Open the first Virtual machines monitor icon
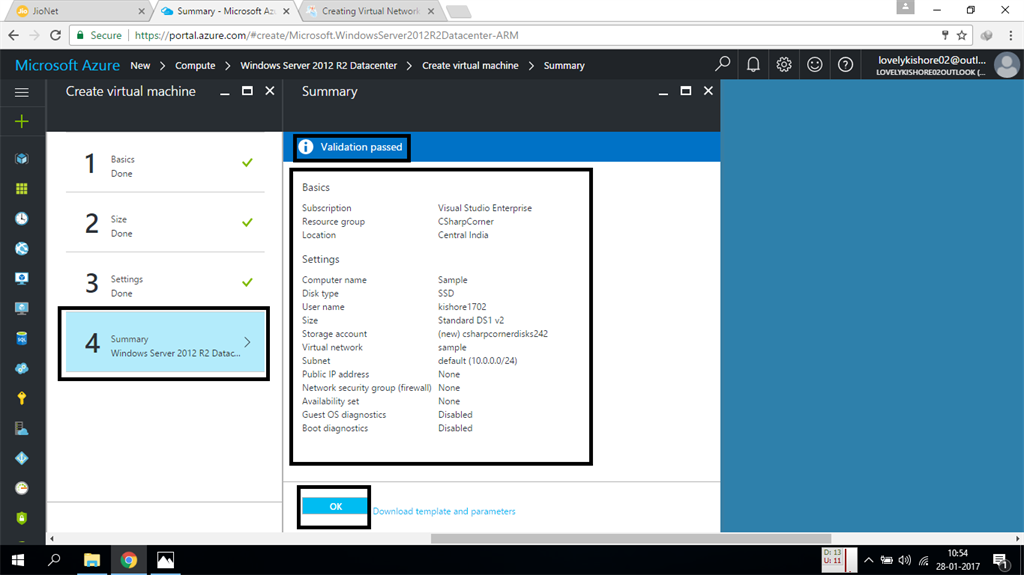 22,278
